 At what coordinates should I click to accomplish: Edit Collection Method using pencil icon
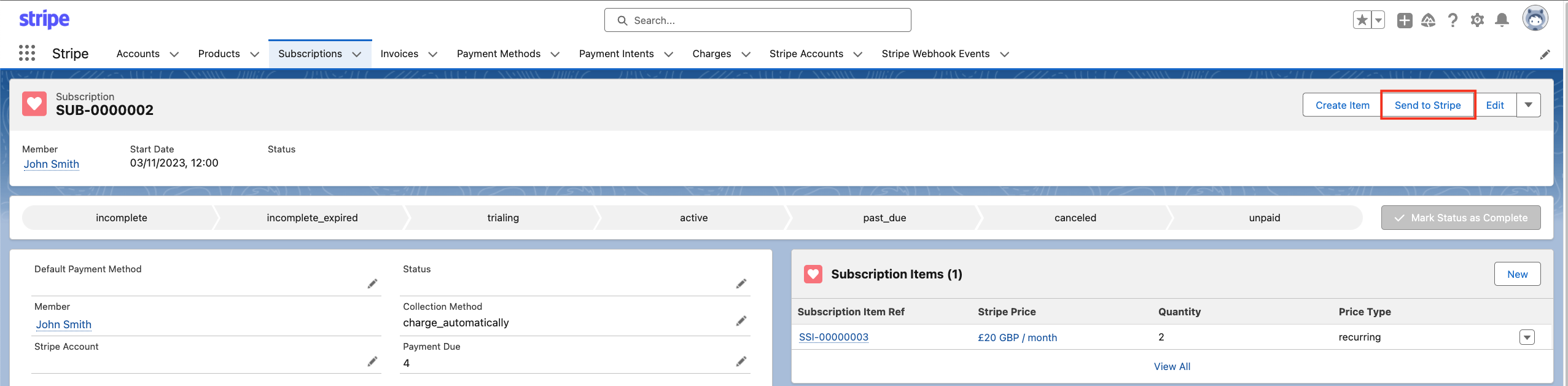click(741, 321)
